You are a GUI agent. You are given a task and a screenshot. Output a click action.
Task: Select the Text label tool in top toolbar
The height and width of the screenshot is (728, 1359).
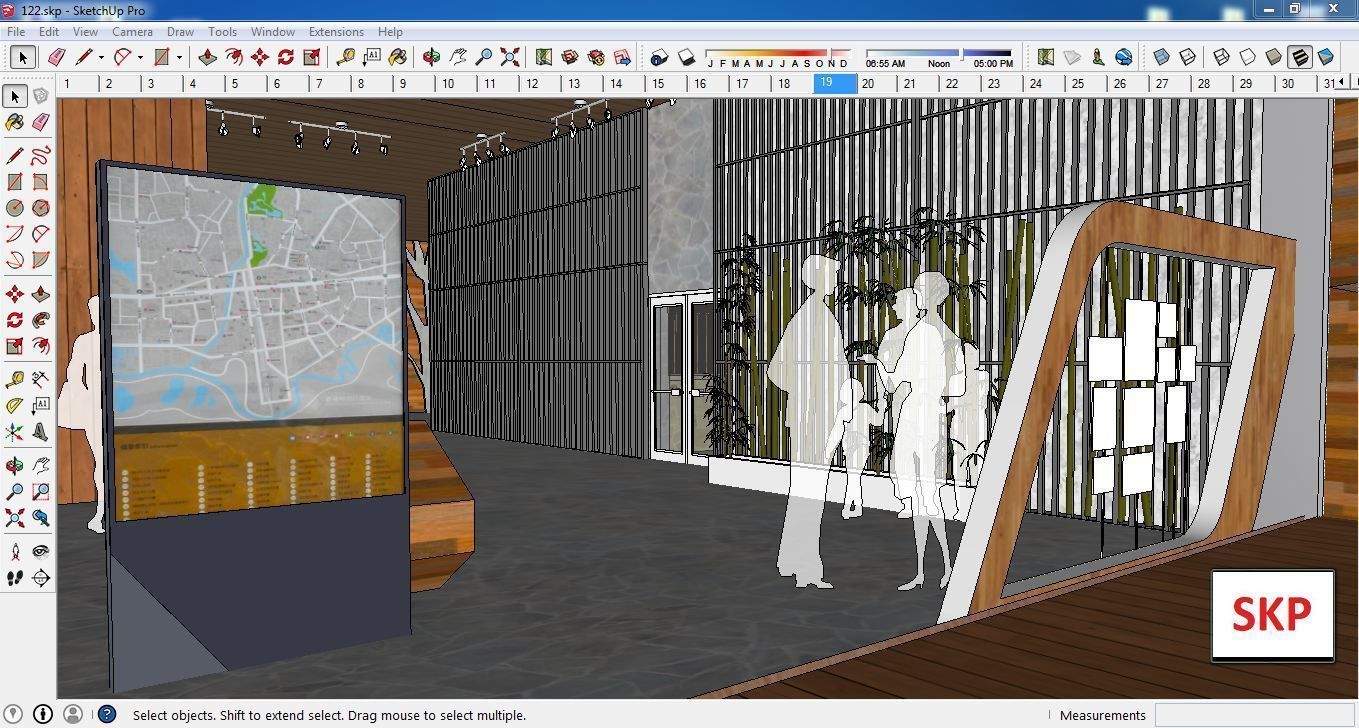coord(372,57)
